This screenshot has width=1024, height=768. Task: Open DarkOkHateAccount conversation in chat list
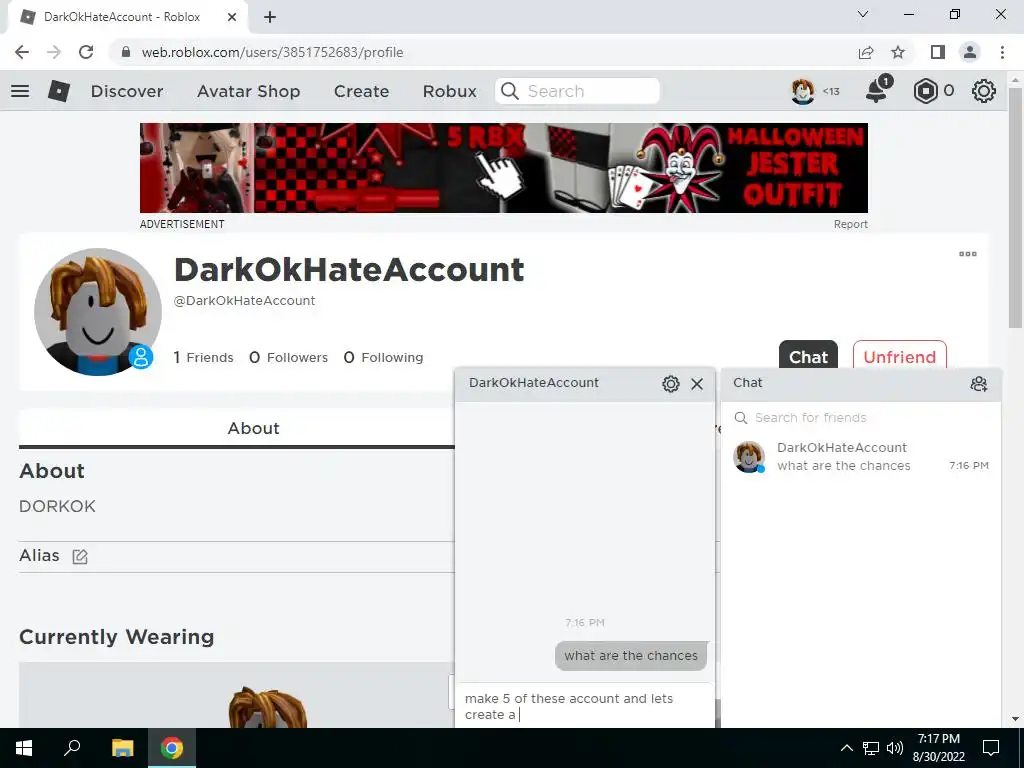[861, 456]
